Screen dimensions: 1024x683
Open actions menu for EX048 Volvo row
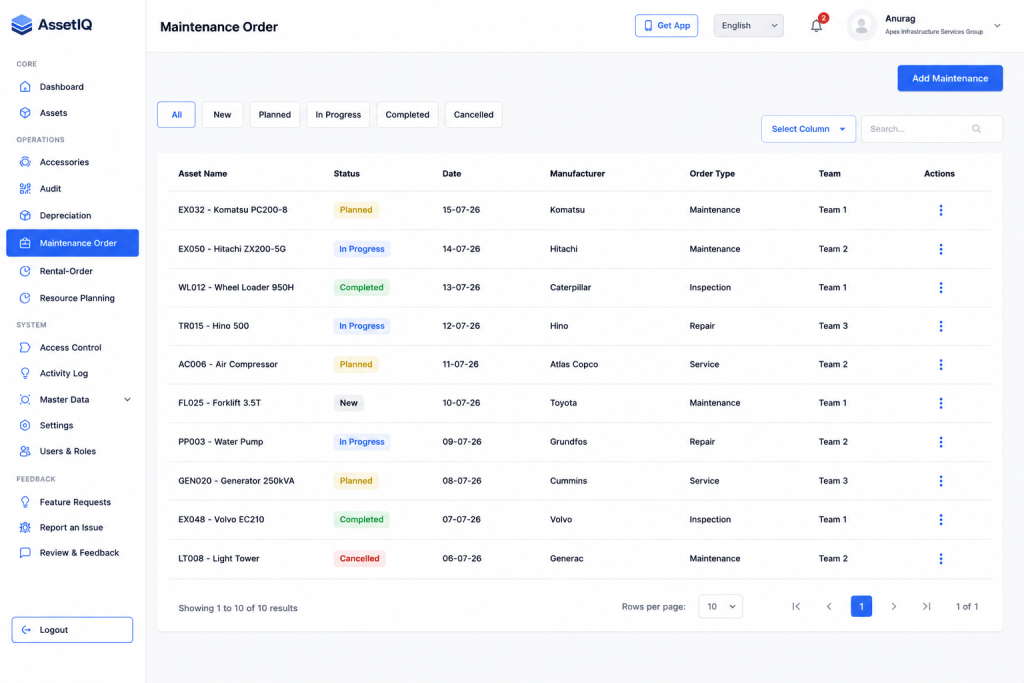pyautogui.click(x=940, y=520)
